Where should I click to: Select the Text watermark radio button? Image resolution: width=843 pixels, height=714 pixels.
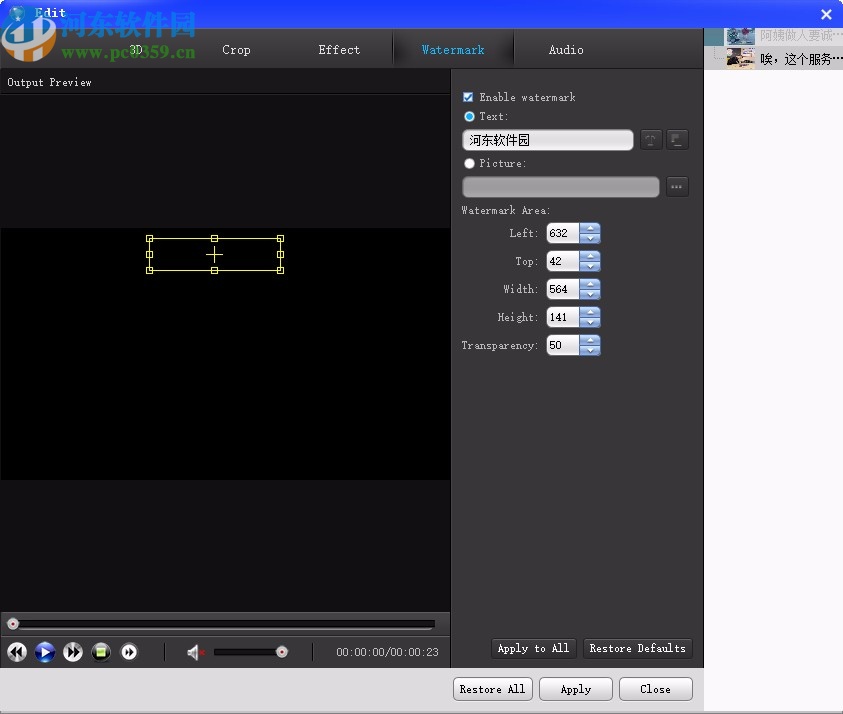point(469,116)
